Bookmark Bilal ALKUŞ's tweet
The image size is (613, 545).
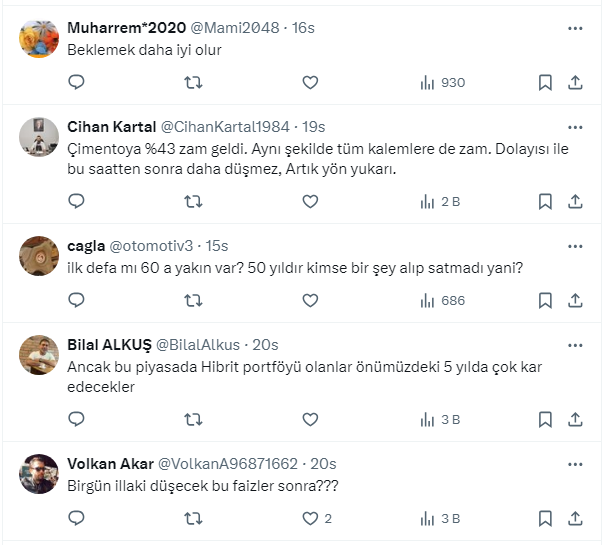[x=545, y=419]
